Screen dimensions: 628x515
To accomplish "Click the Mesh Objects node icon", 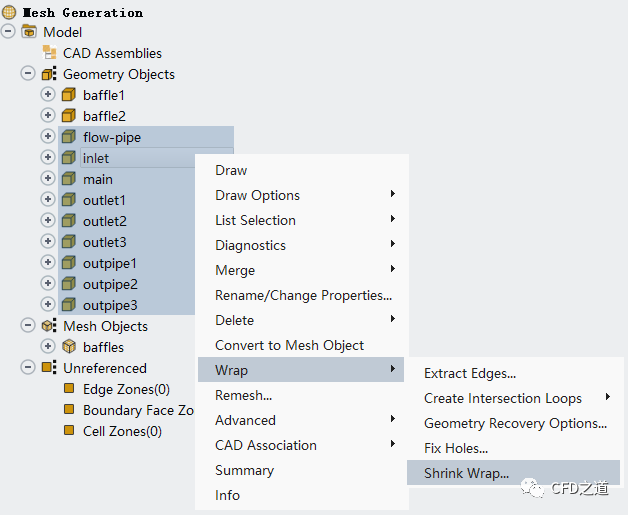I will (49, 326).
